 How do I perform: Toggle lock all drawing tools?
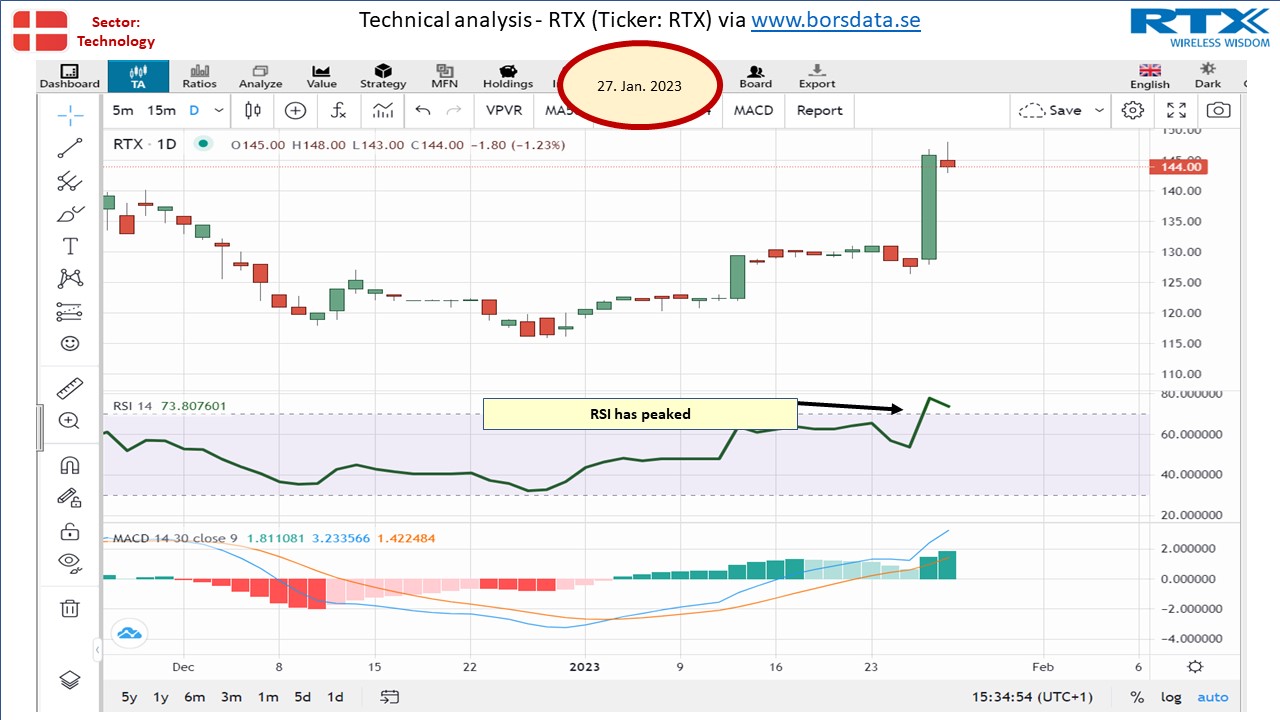click(70, 530)
